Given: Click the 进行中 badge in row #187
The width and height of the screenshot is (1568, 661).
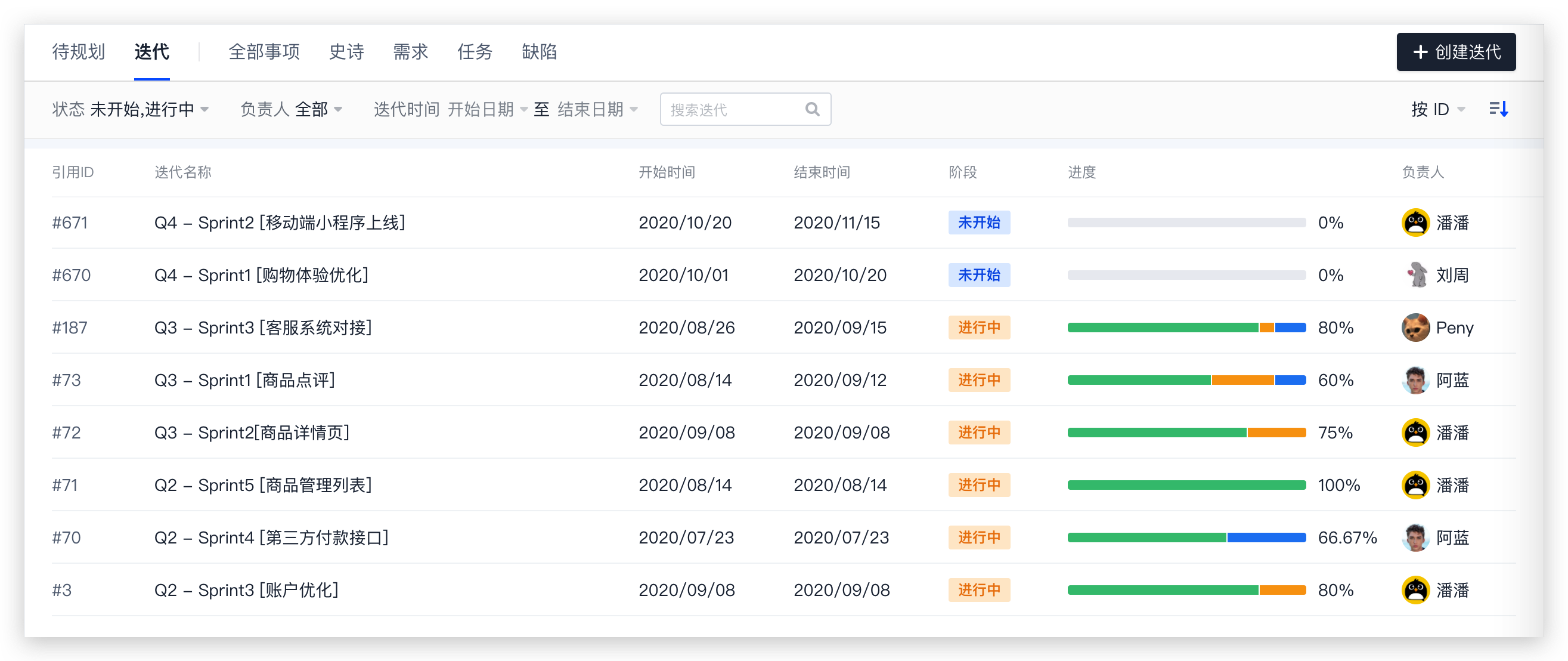Looking at the screenshot, I should (x=979, y=328).
